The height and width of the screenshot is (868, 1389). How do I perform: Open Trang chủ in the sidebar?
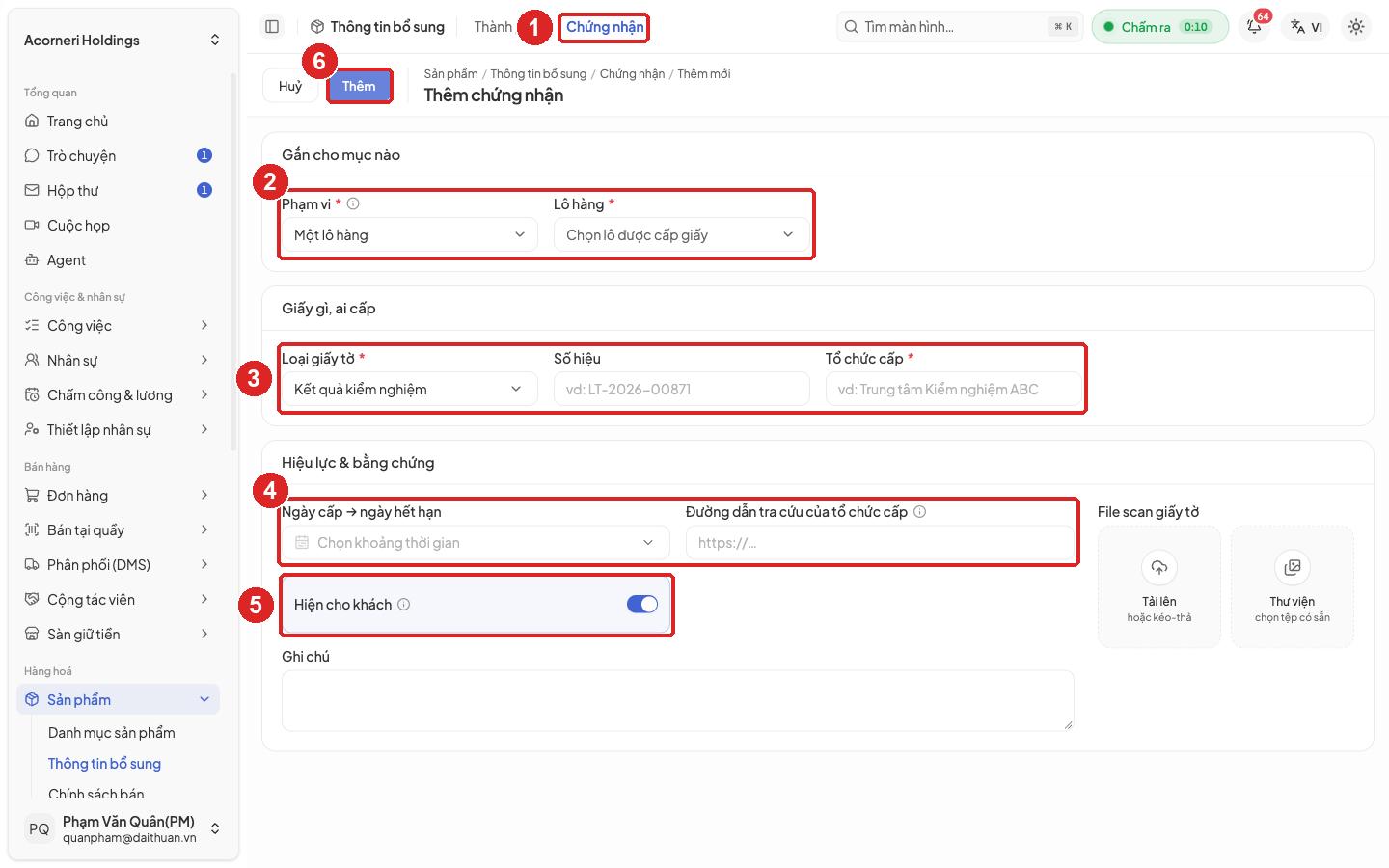[118, 122]
